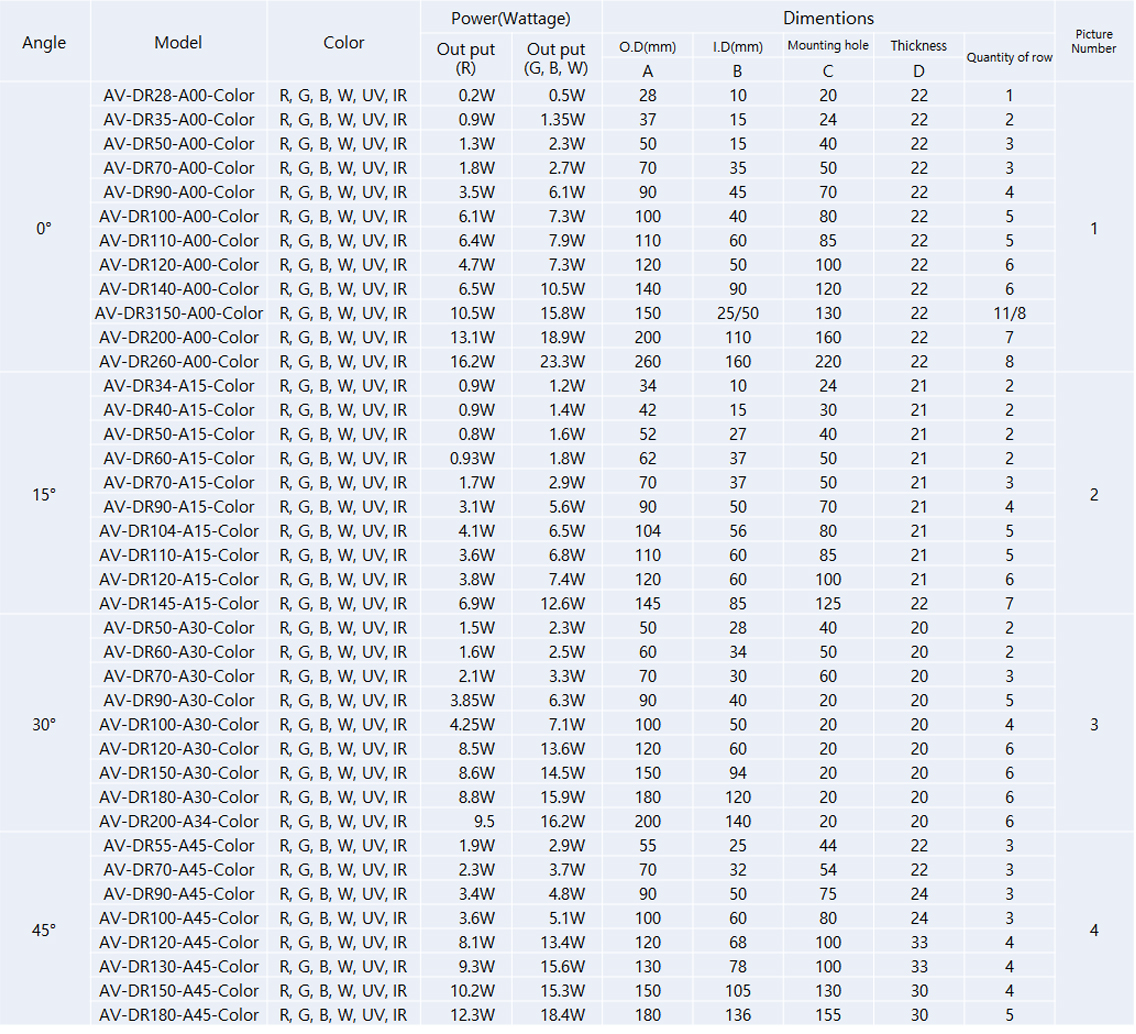Click the Model column header

coord(178,43)
